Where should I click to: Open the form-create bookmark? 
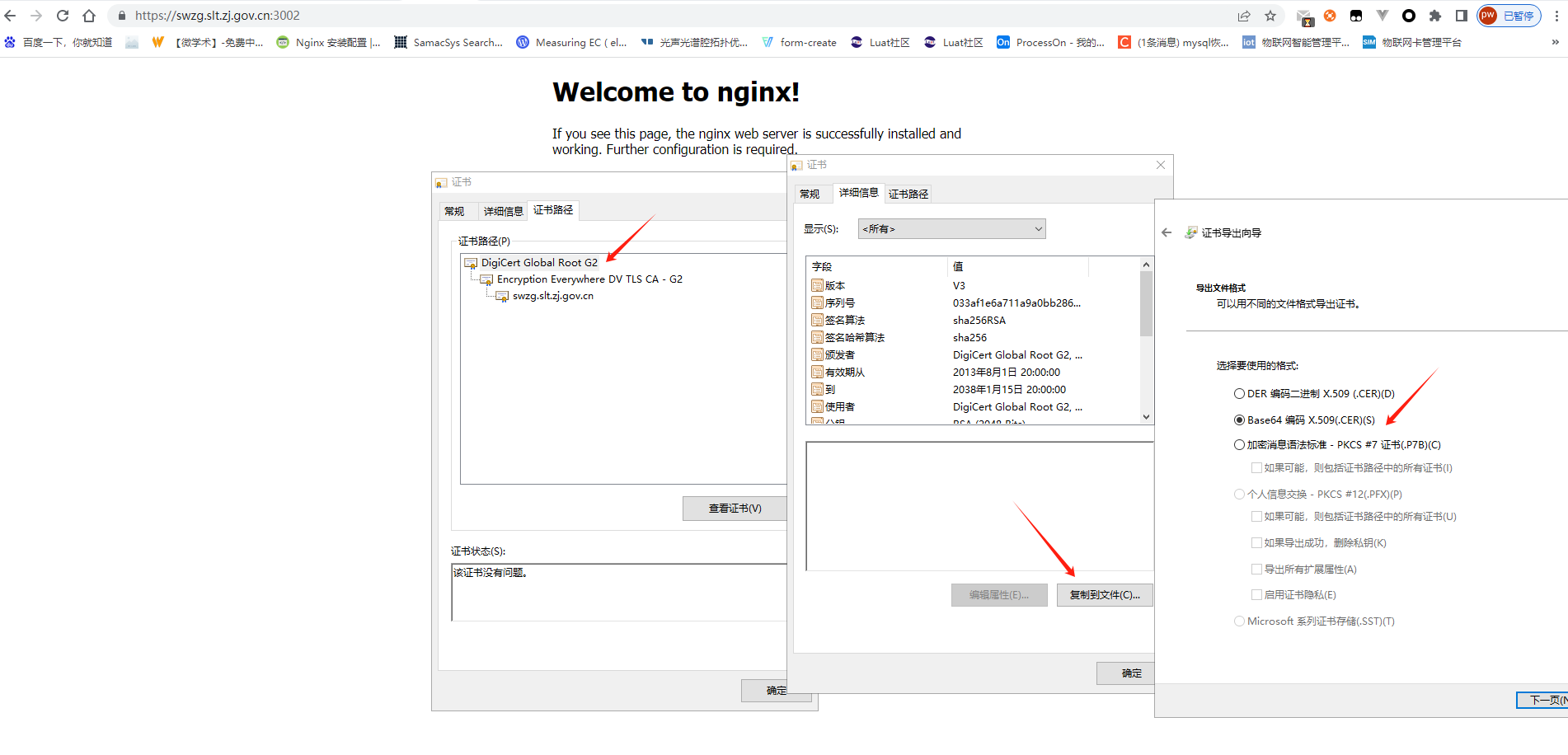point(799,42)
